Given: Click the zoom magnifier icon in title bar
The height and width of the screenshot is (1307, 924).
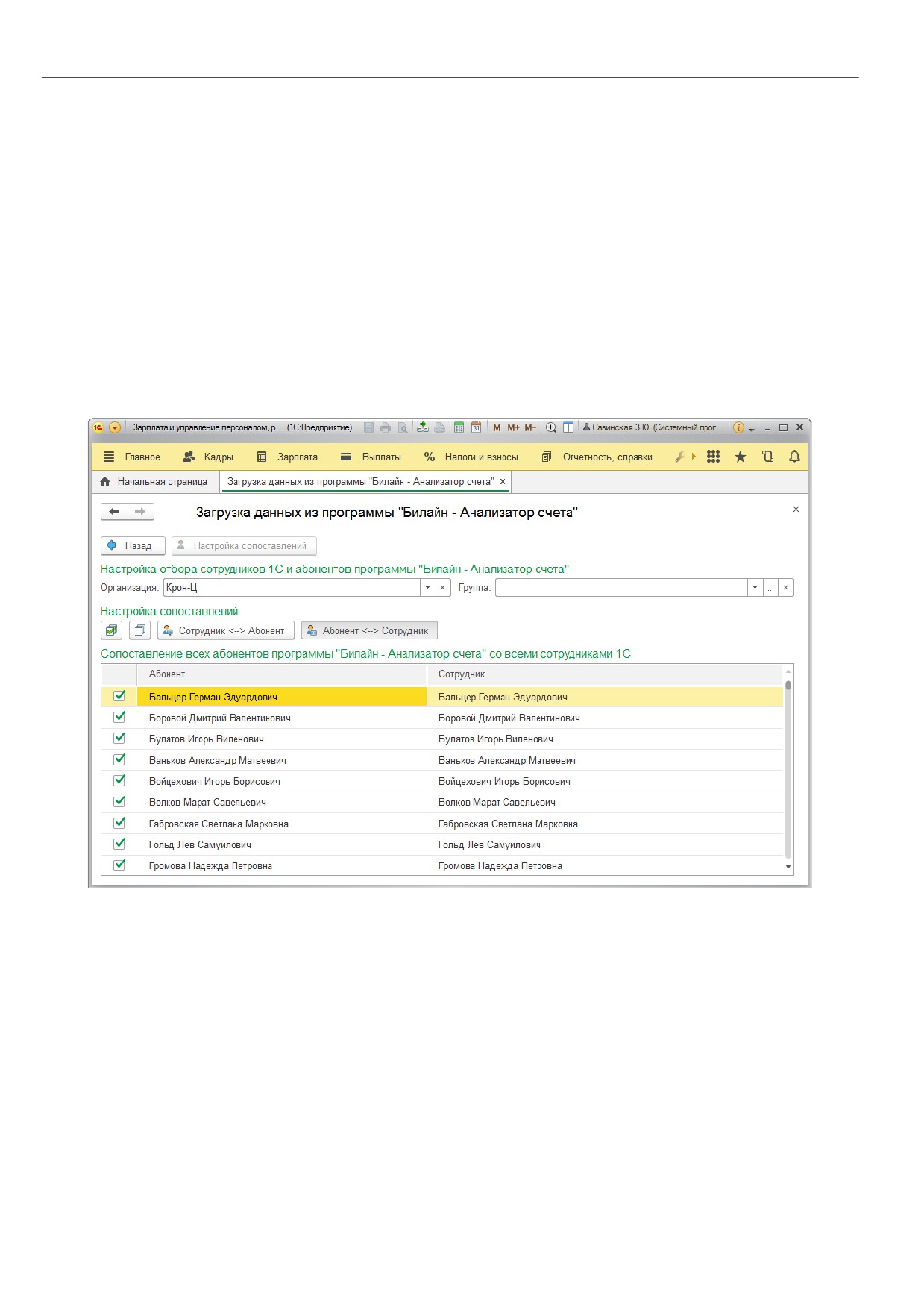Looking at the screenshot, I should click(551, 427).
